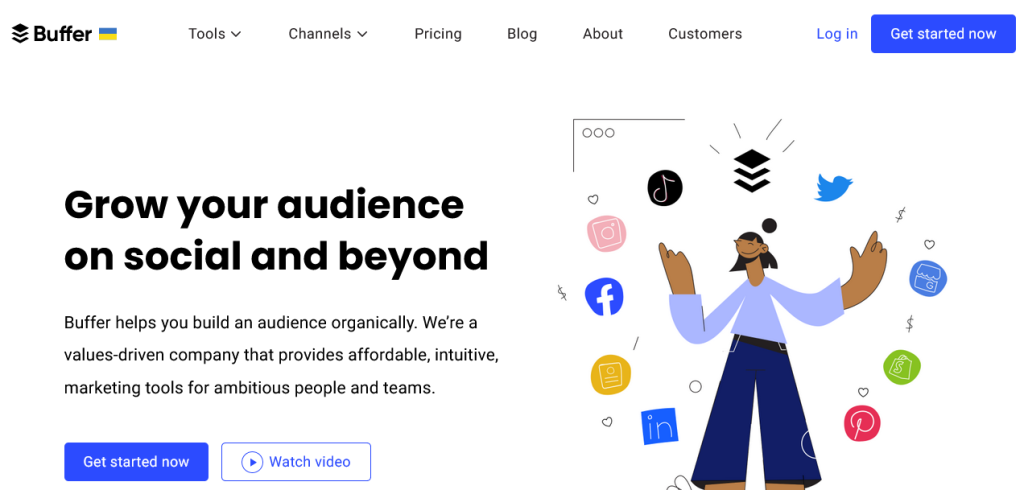Click the pink Instagram icon
The image size is (1024, 490).
(607, 234)
